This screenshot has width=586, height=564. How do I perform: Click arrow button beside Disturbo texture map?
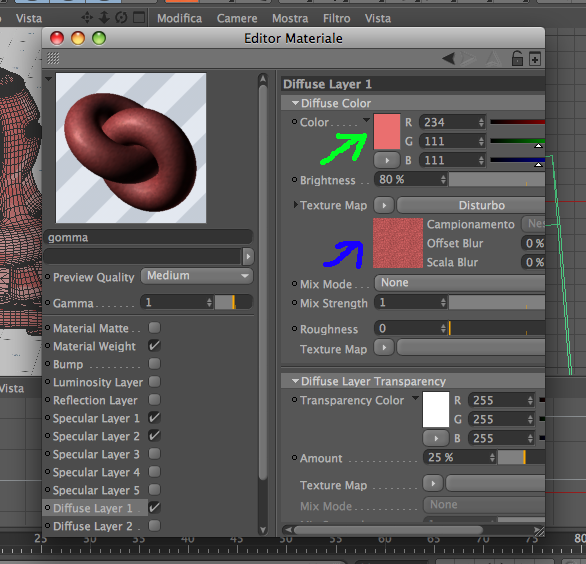[x=384, y=205]
